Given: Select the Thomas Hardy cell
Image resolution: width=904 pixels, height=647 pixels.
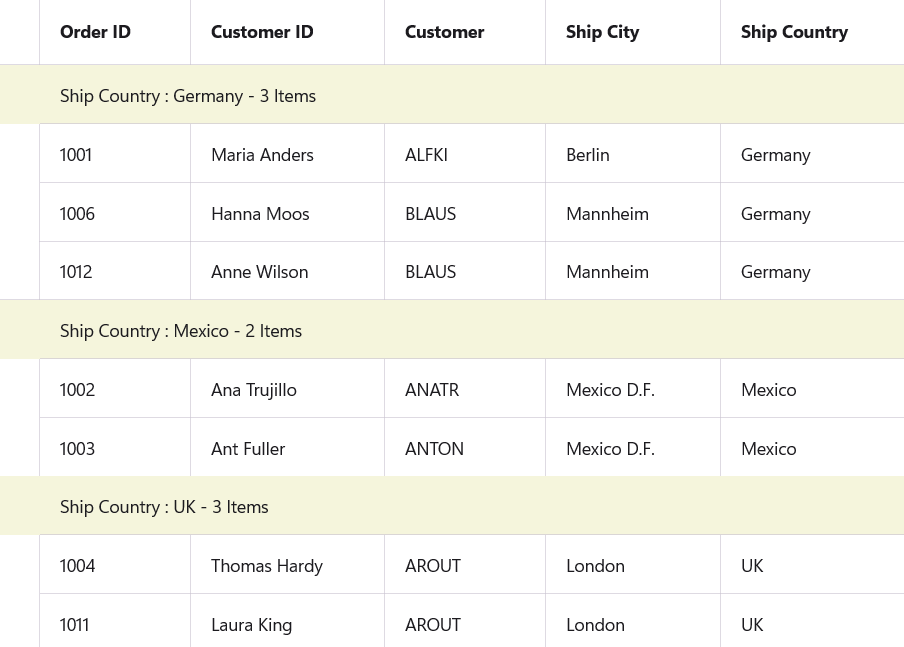Looking at the screenshot, I should (x=266, y=565).
